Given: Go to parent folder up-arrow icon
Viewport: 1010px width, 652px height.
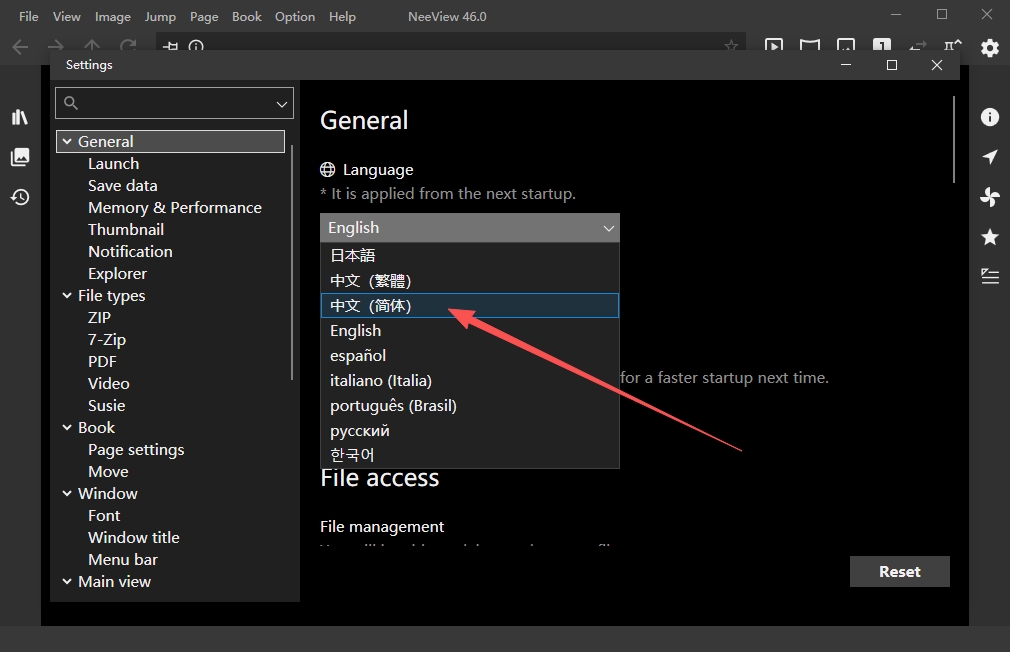Looking at the screenshot, I should 92,46.
